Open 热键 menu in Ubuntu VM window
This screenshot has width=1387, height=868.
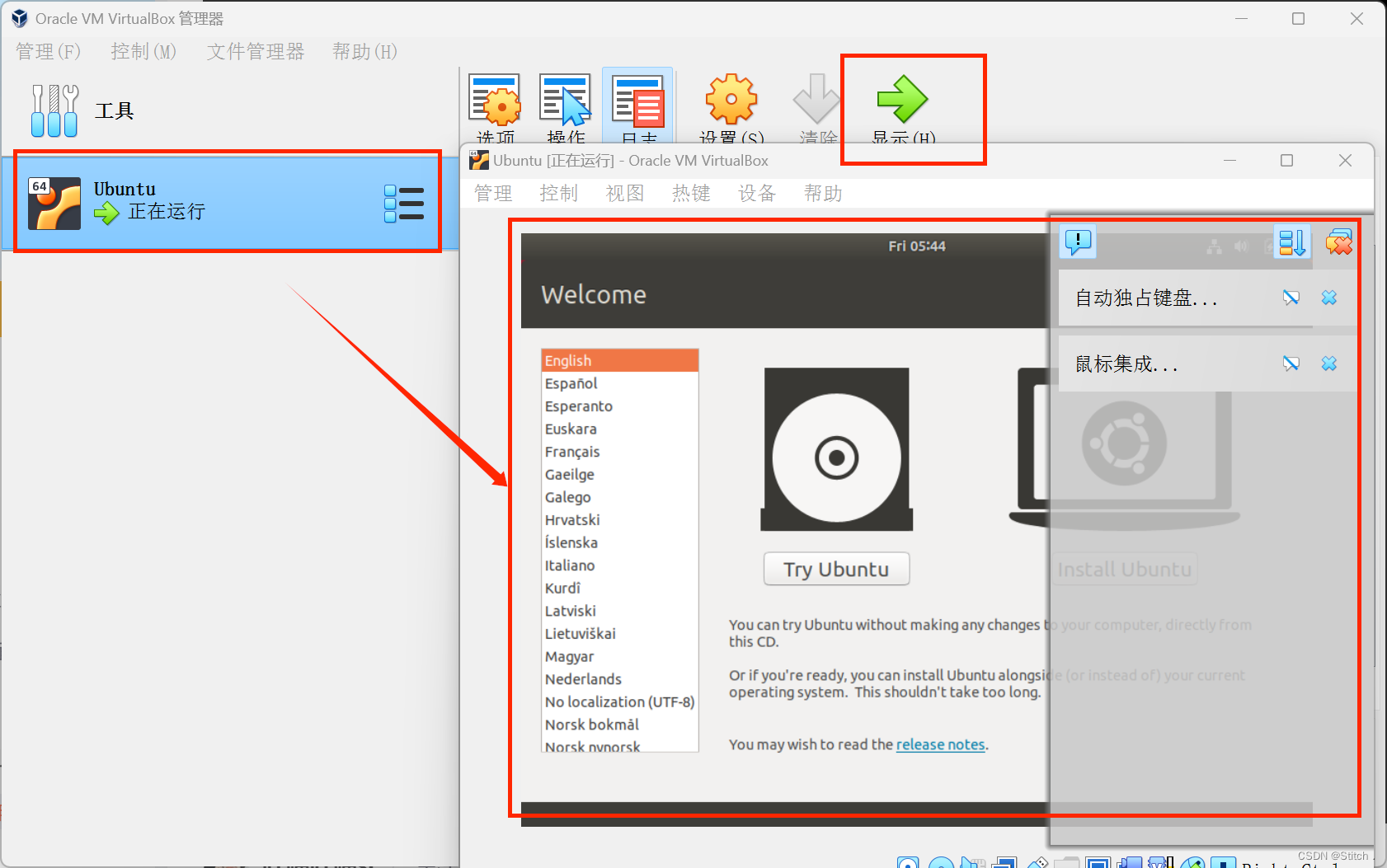tap(691, 194)
